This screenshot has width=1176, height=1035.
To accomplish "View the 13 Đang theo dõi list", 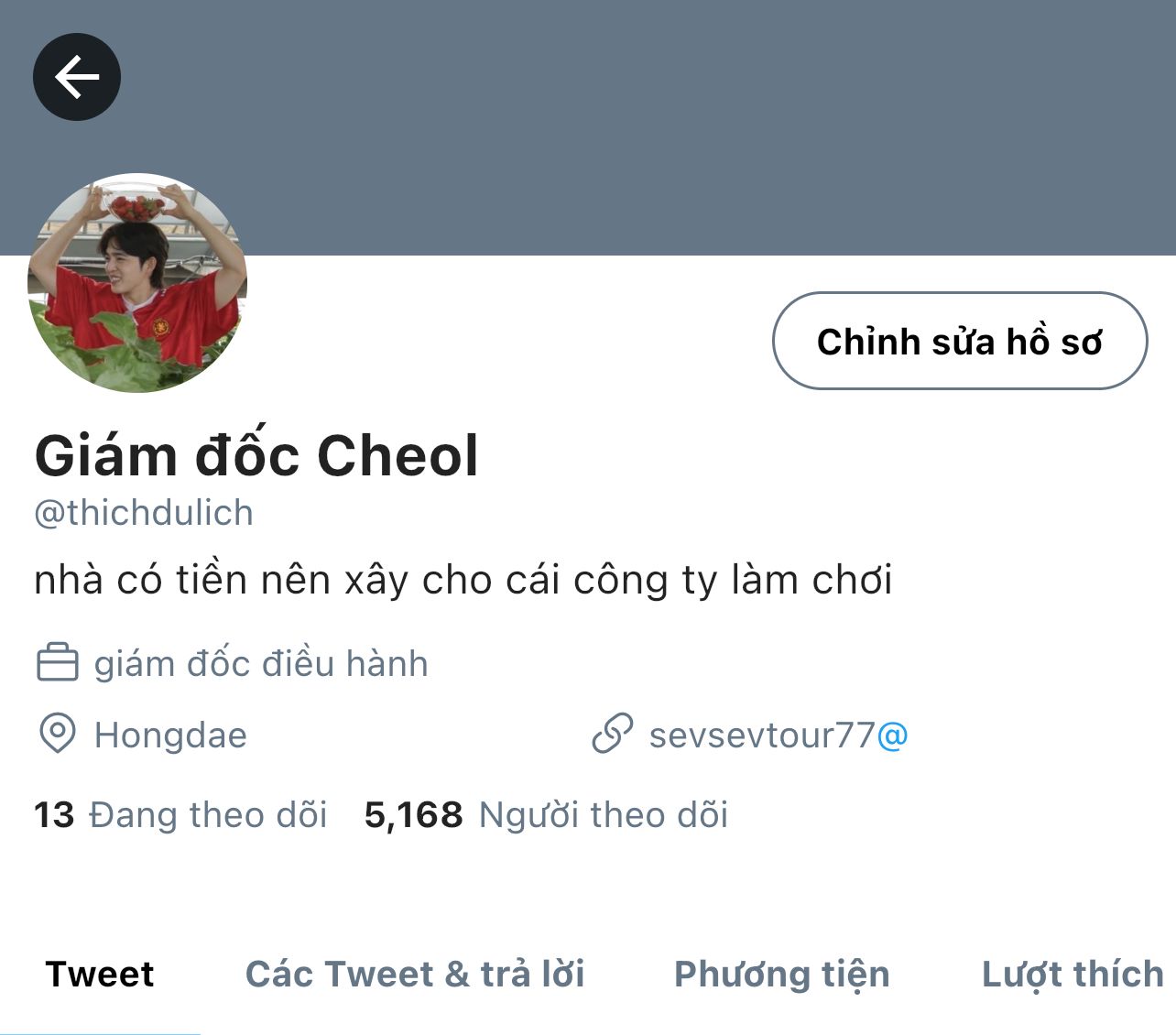I will click(x=180, y=814).
